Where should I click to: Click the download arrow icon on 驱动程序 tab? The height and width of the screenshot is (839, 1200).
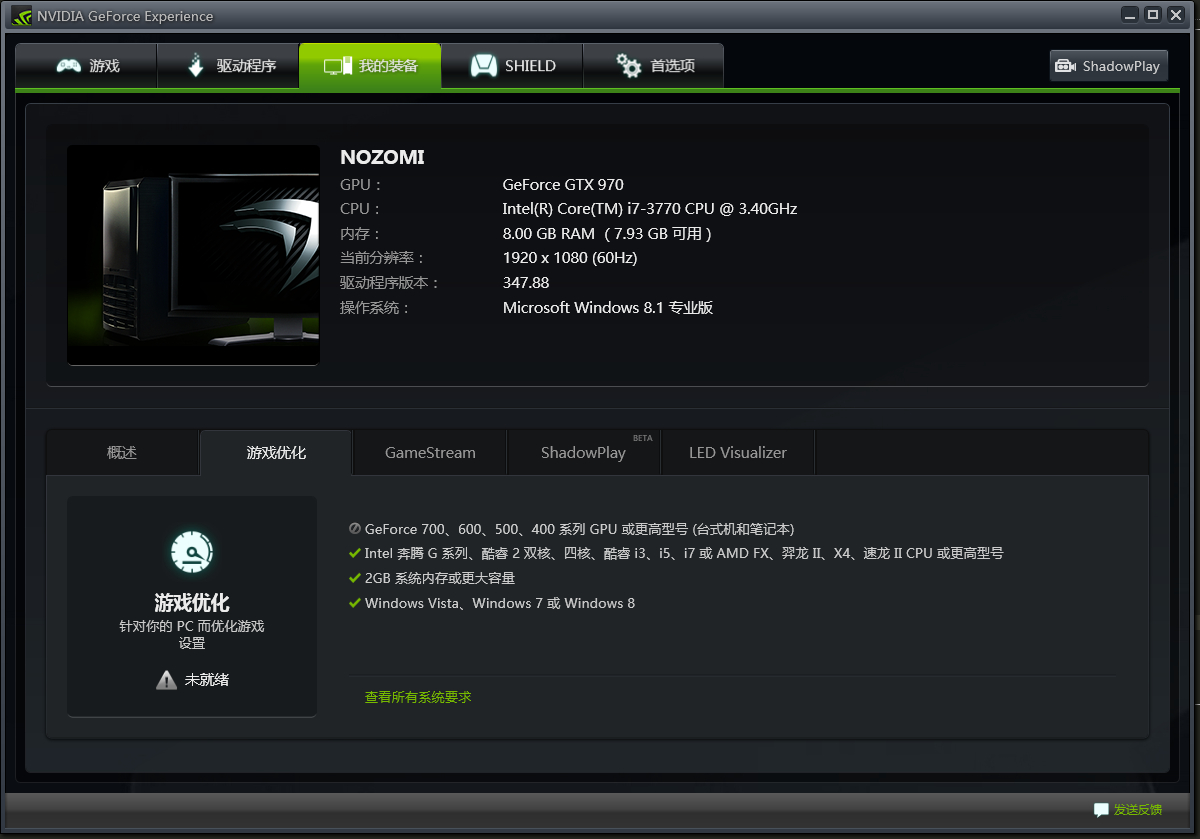tap(197, 65)
